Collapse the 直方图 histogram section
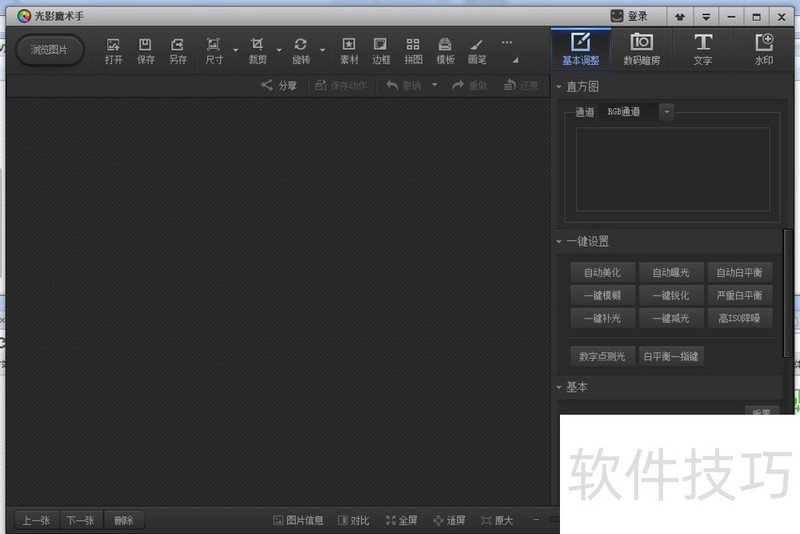800x534 pixels. (560, 87)
